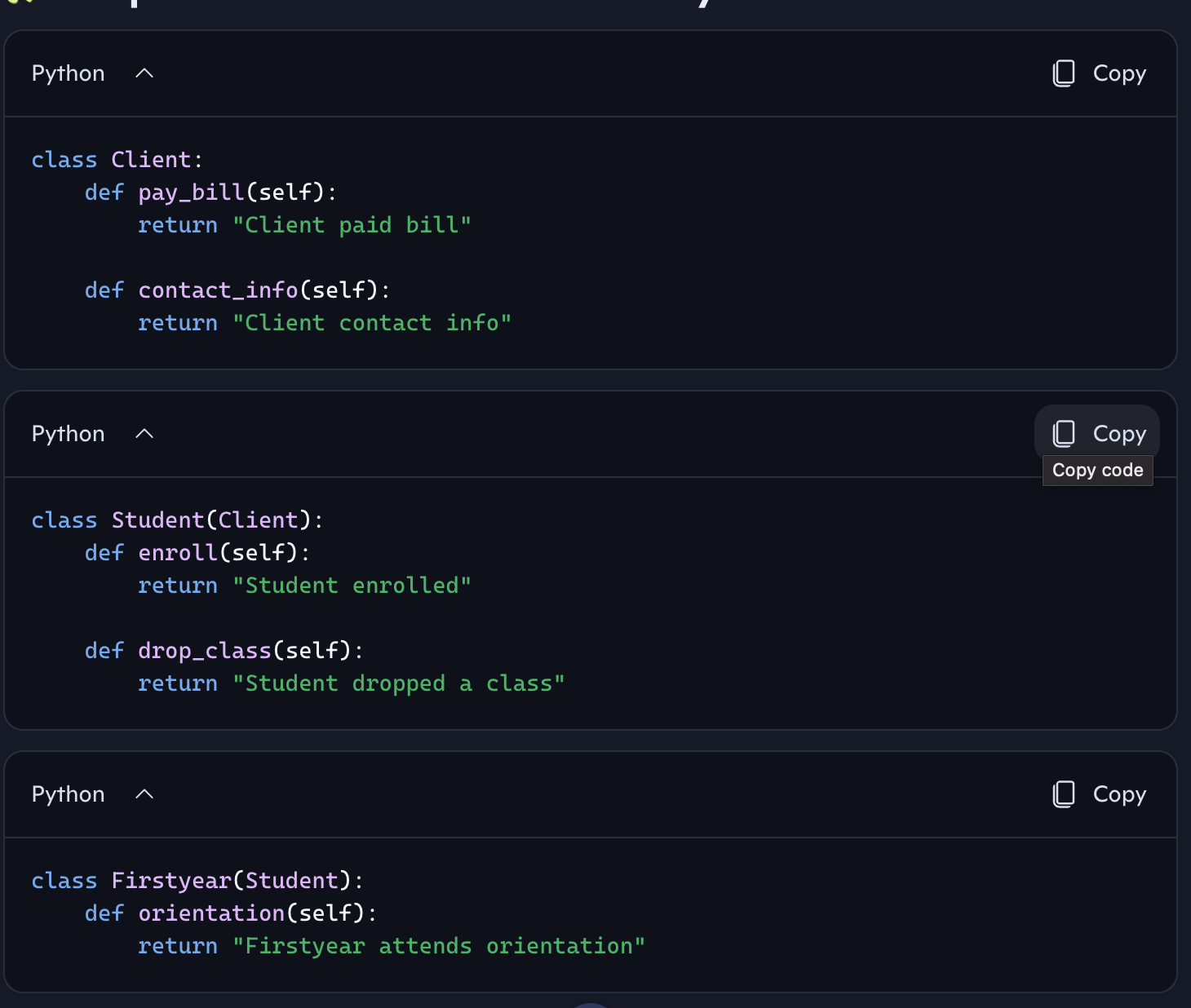Click the "Firstyear attends orientation" string literal
The width and height of the screenshot is (1191, 1008).
[x=439, y=946]
